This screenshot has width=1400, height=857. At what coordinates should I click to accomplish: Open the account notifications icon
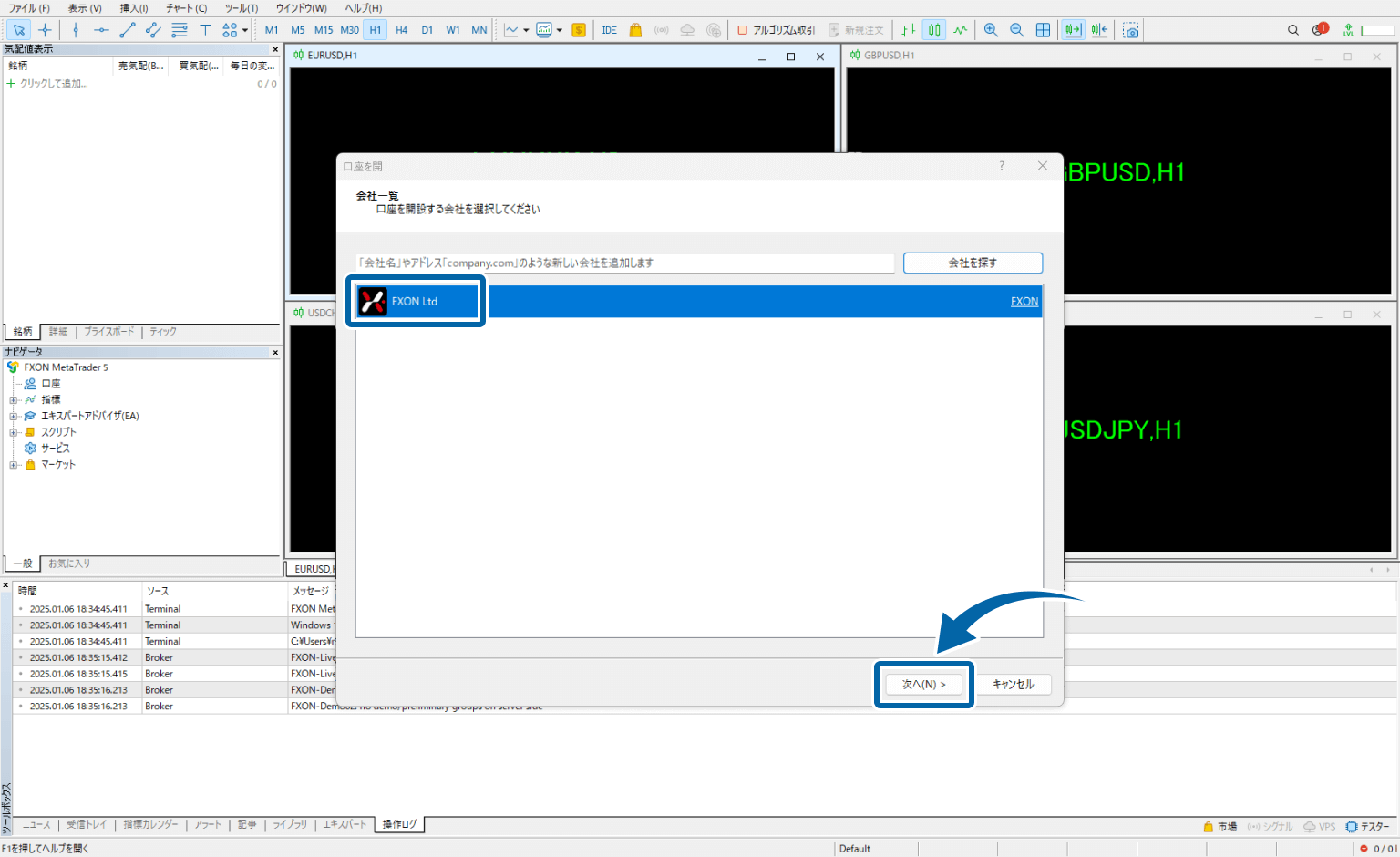pos(1320,29)
